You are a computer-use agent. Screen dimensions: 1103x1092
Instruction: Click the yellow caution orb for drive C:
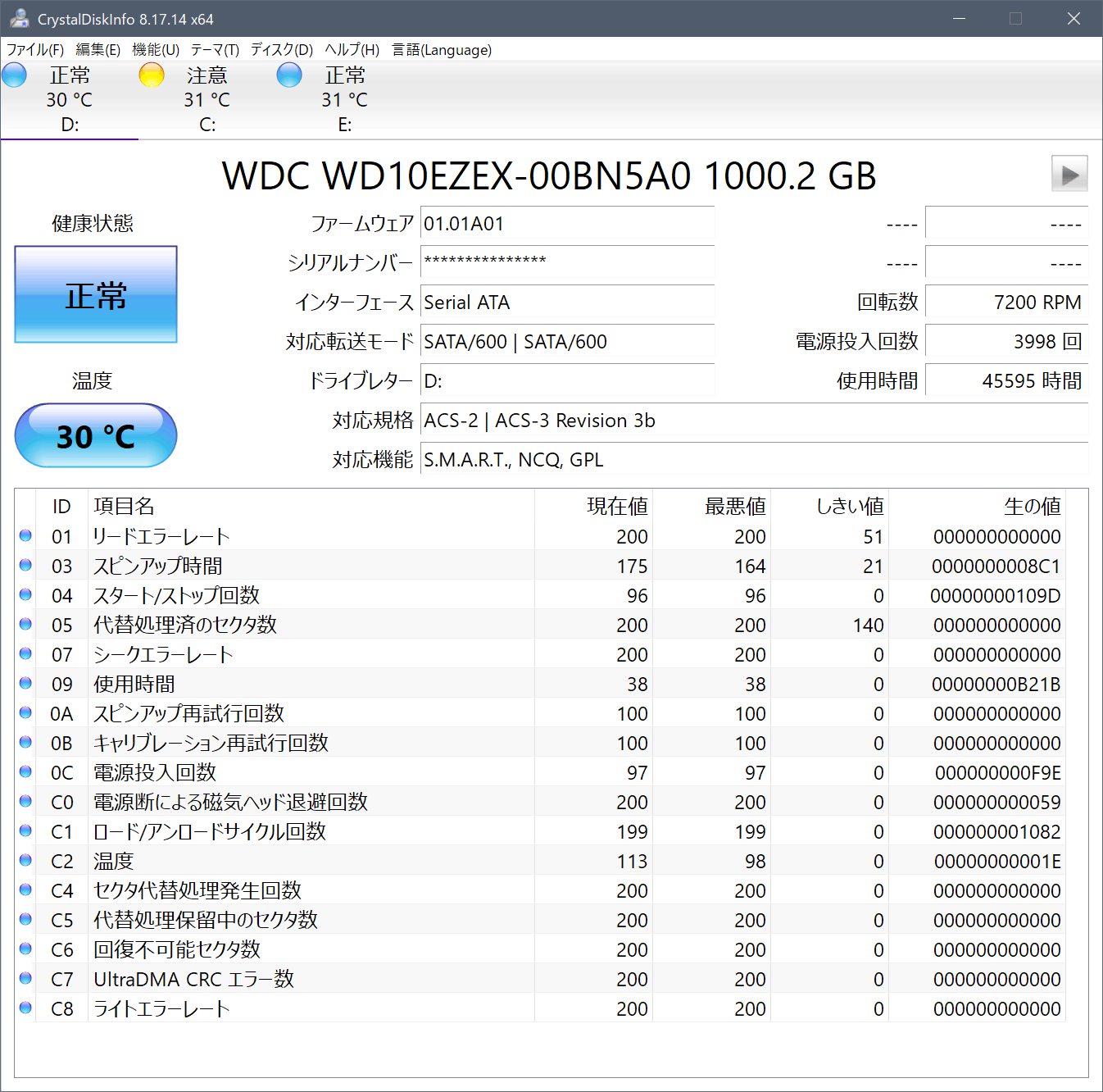click(152, 75)
